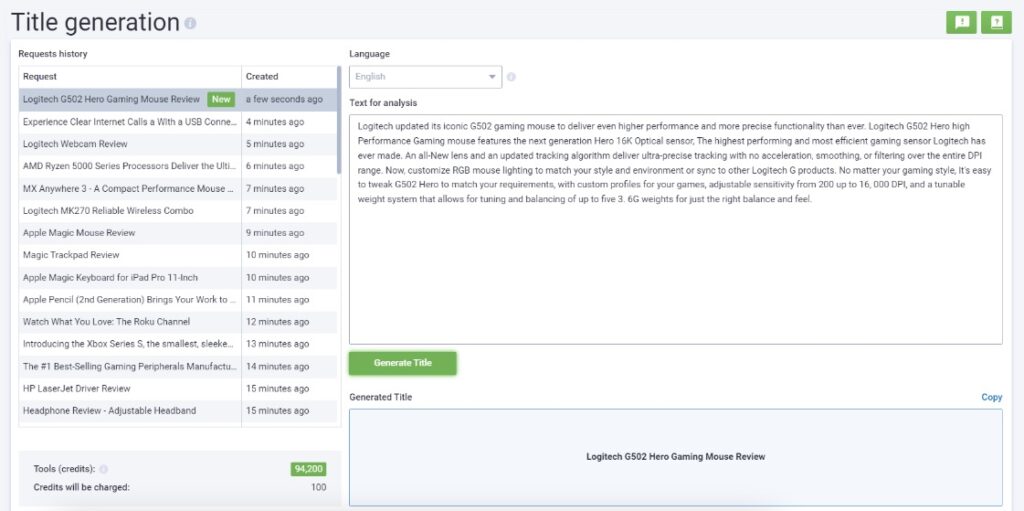Screen dimensions: 1024x511
Task: Select the Introducing the Xbox Series S request
Action: tap(178, 344)
